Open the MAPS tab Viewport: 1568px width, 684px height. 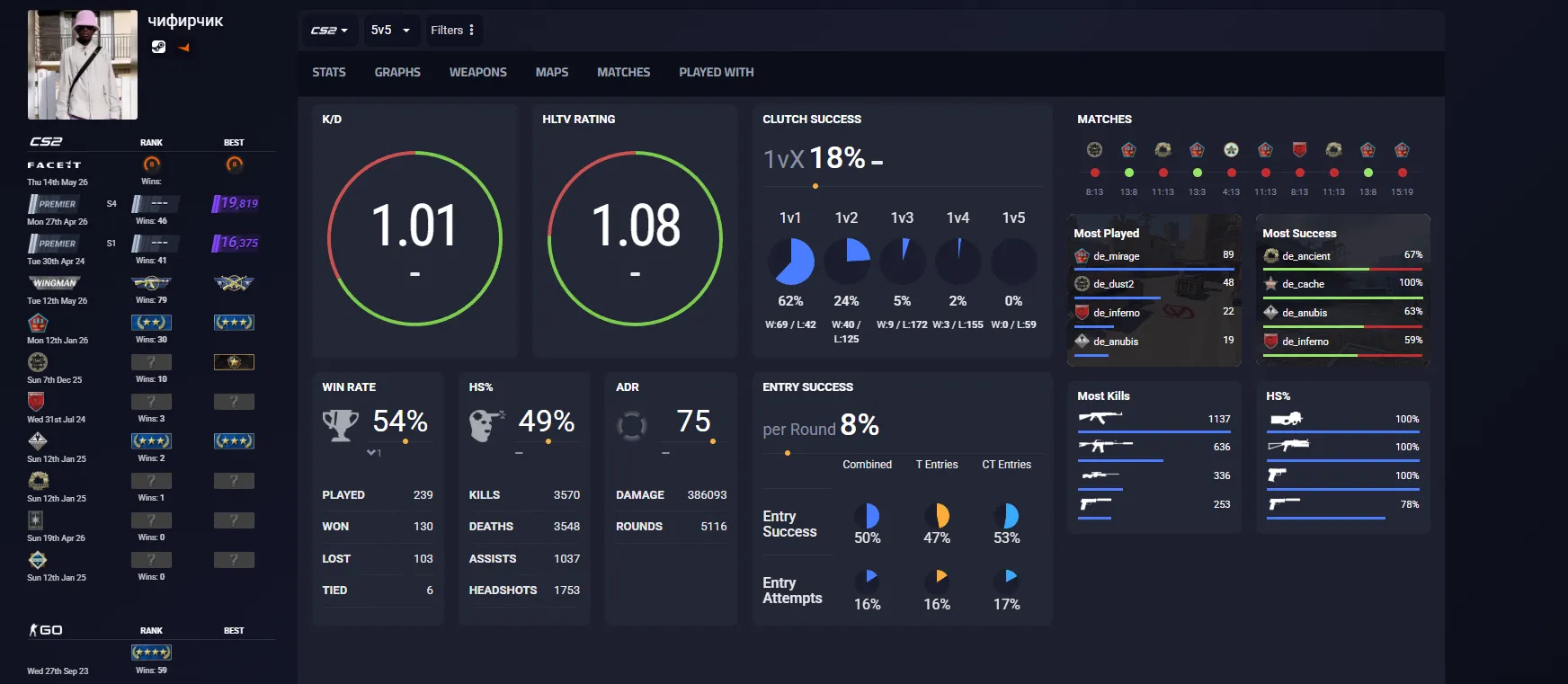click(x=552, y=73)
